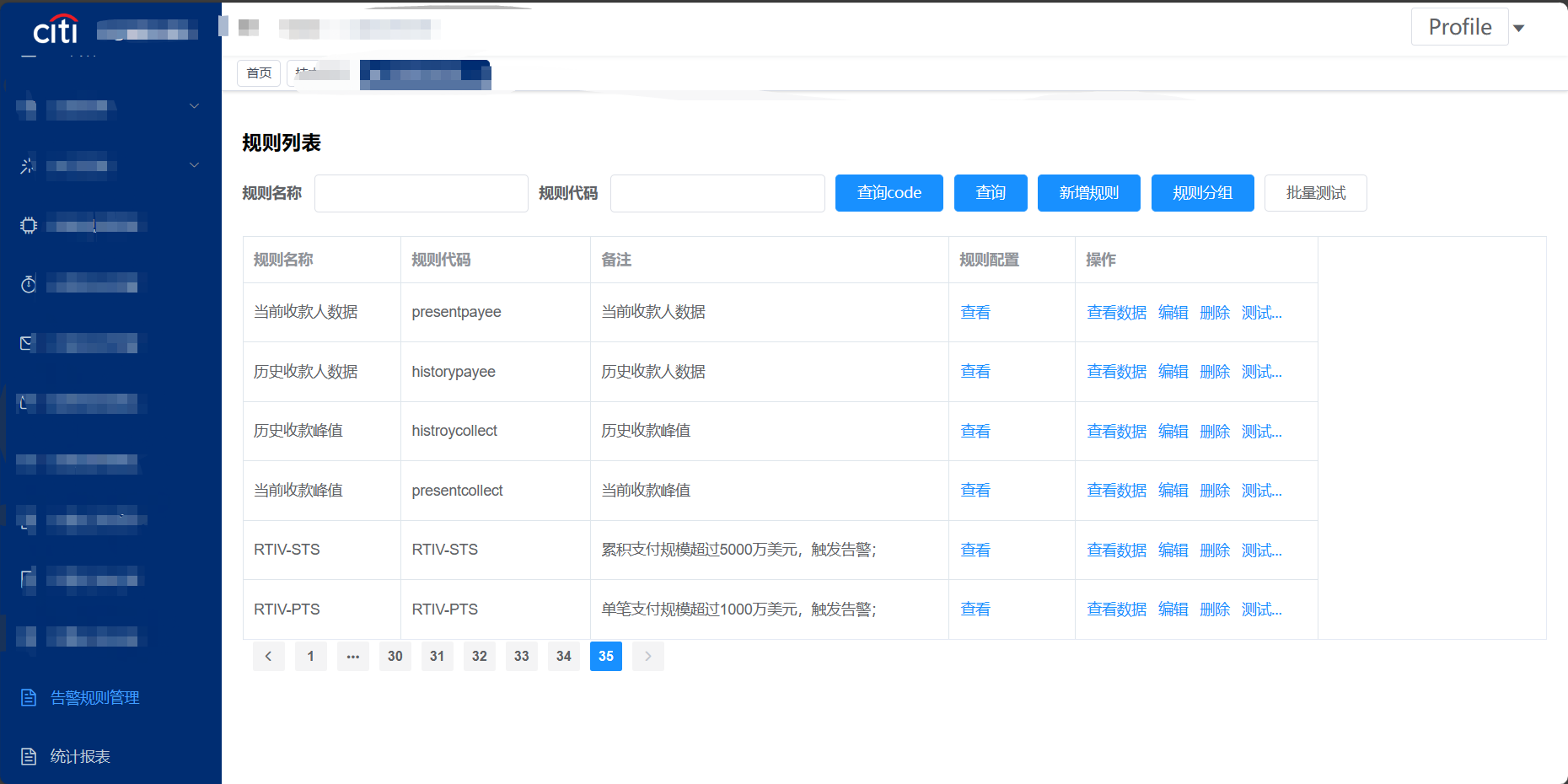The height and width of the screenshot is (784, 1568).
Task: Click the 新增规则 button
Action: (1089, 193)
